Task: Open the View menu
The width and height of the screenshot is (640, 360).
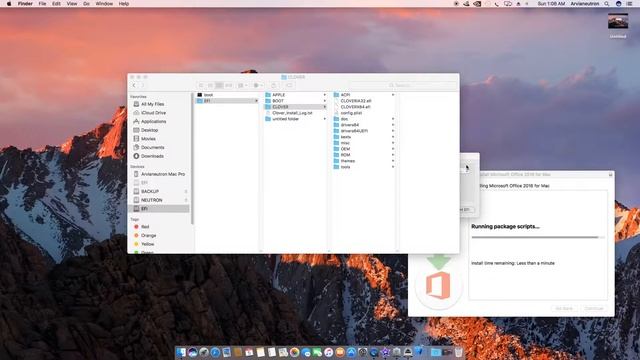Action: [x=72, y=4]
